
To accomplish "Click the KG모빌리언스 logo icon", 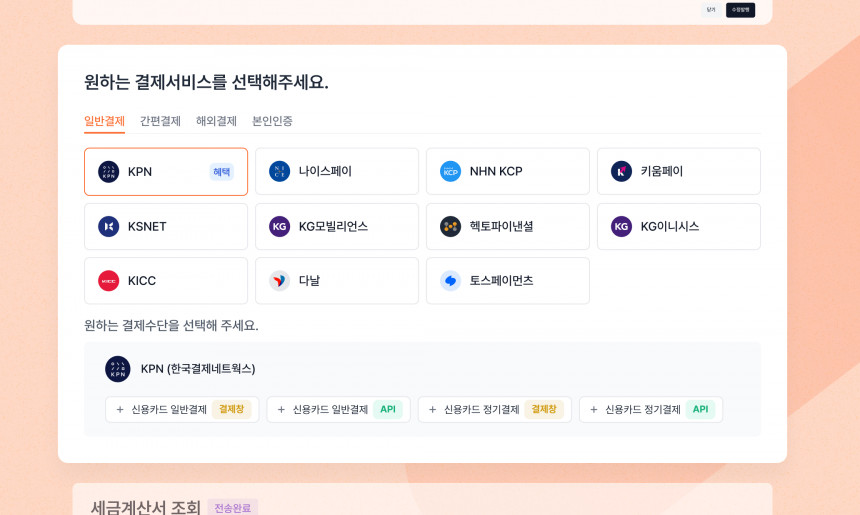I will (280, 227).
